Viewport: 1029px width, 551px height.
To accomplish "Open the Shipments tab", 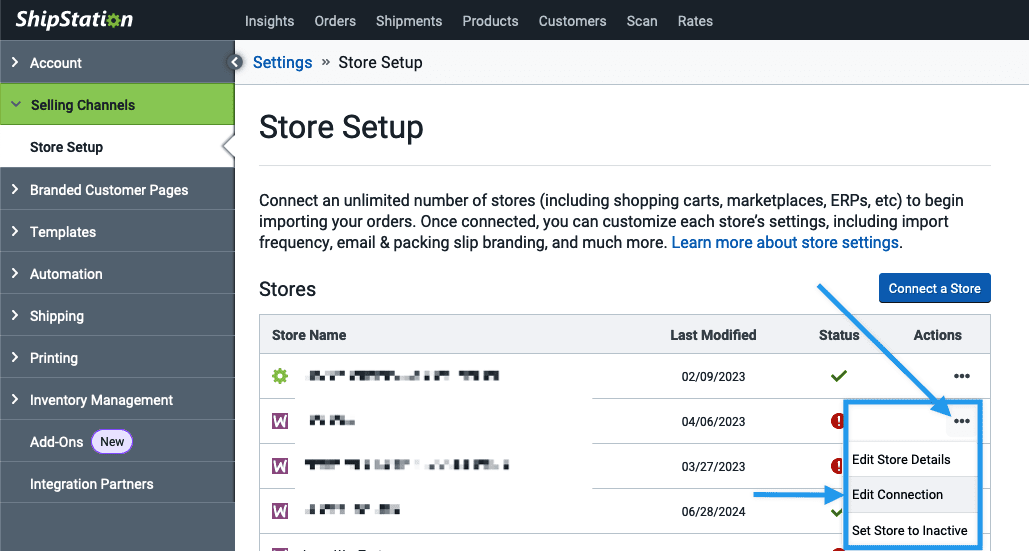I will tap(409, 21).
